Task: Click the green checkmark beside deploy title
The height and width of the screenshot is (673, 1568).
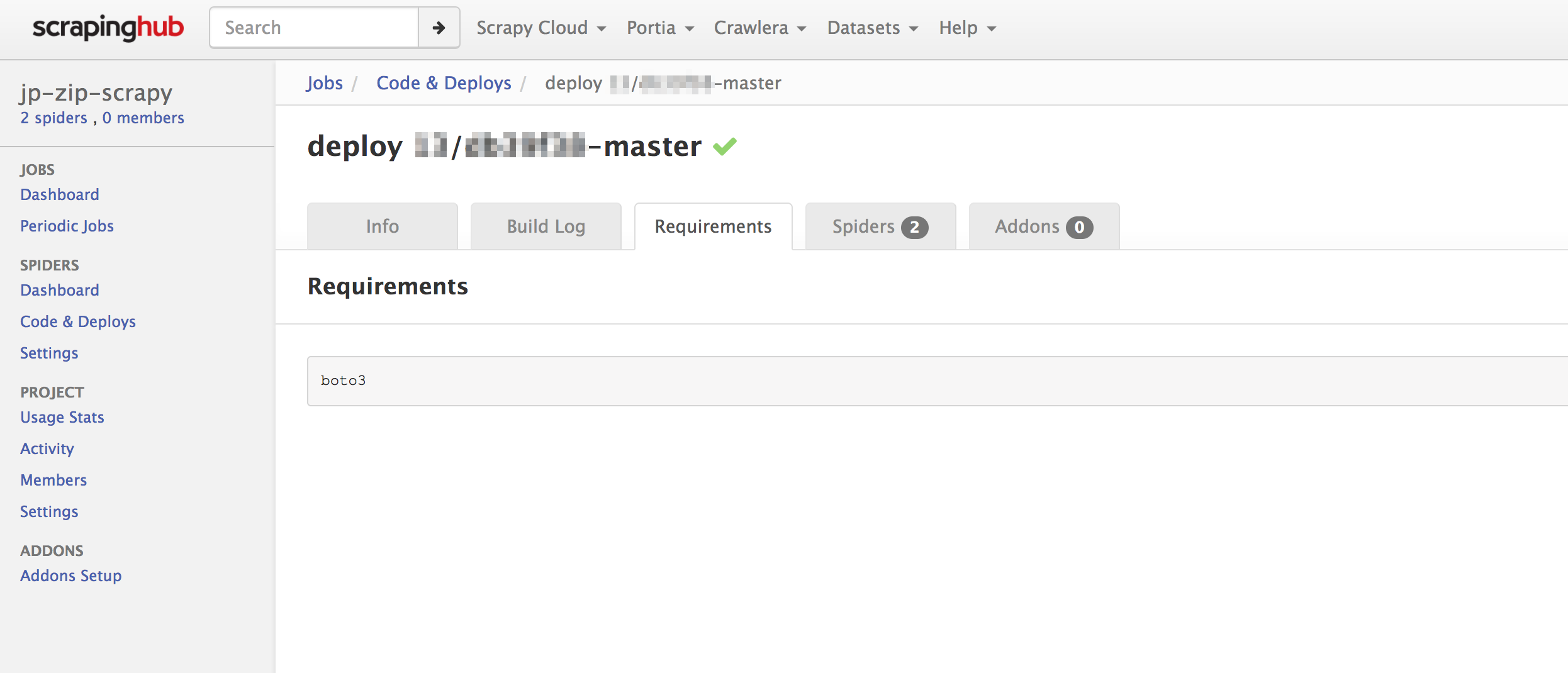Action: click(726, 145)
